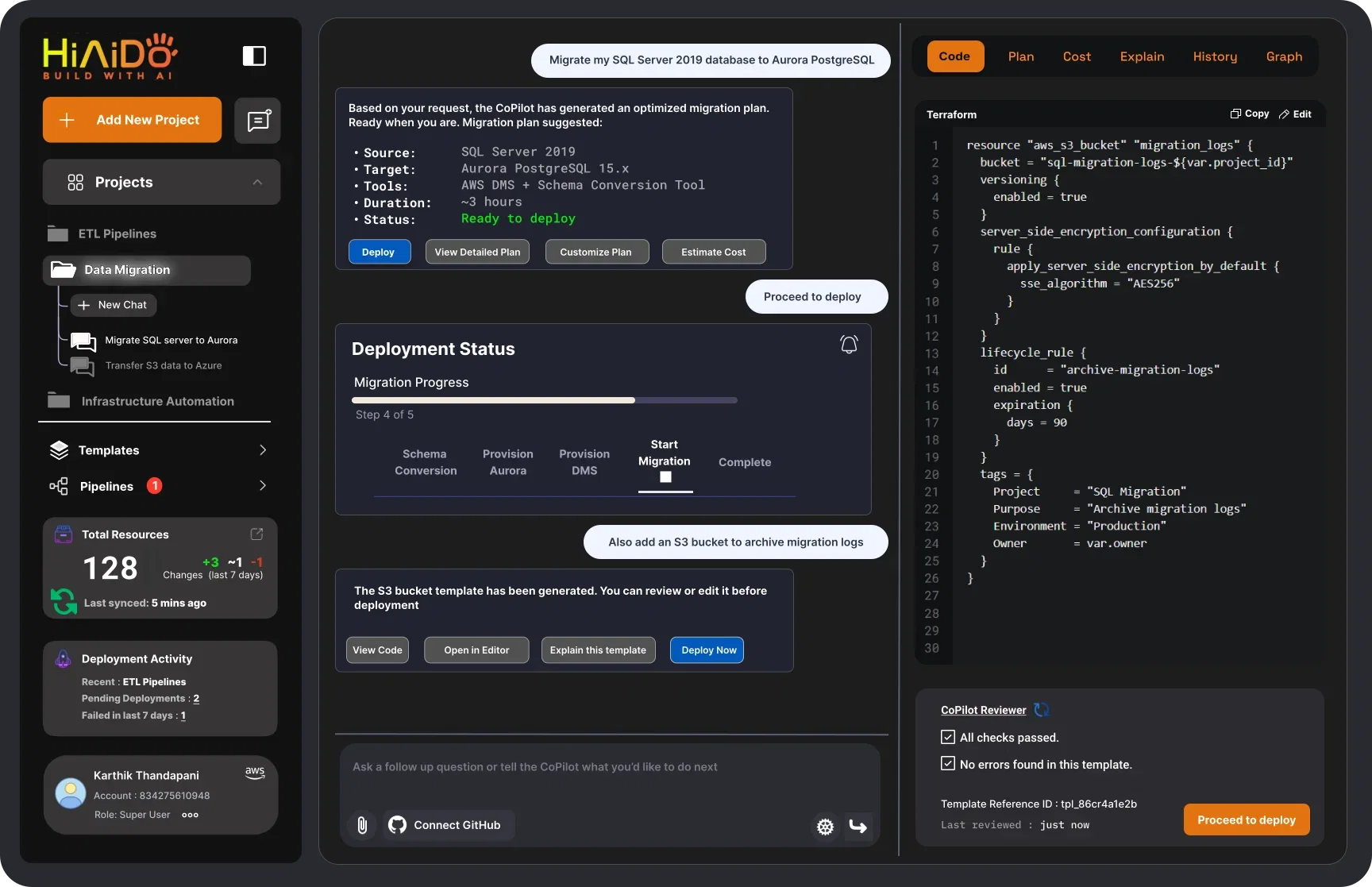
Task: Collapse the Projects section chevron
Action: [257, 182]
